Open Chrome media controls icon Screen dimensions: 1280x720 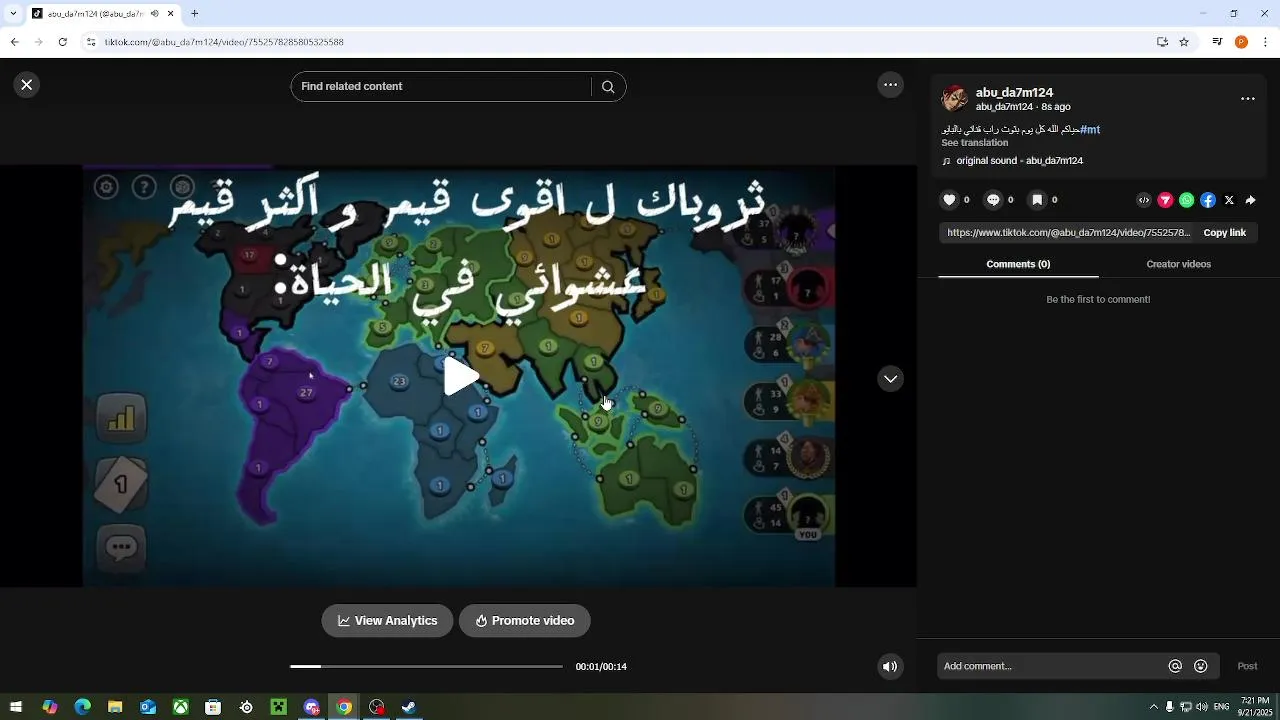tap(1217, 42)
